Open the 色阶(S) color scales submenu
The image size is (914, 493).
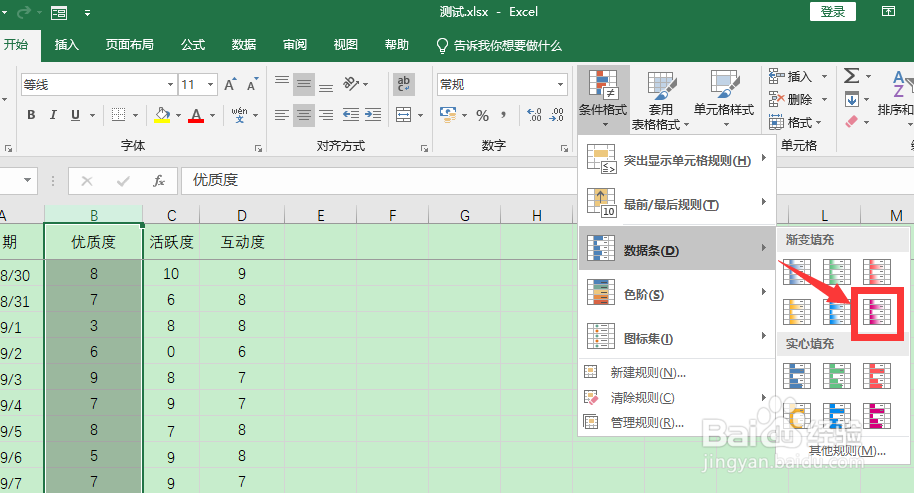[677, 294]
